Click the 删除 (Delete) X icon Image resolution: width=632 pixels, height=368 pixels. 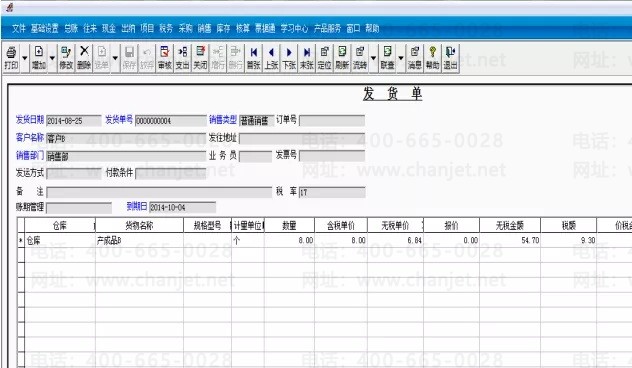point(84,58)
